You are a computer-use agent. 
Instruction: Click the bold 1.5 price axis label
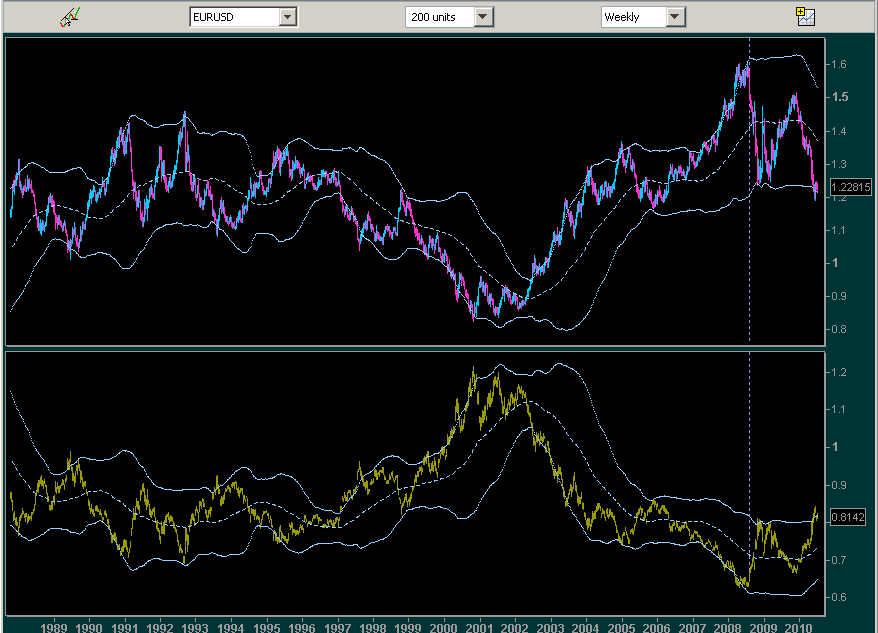(842, 97)
